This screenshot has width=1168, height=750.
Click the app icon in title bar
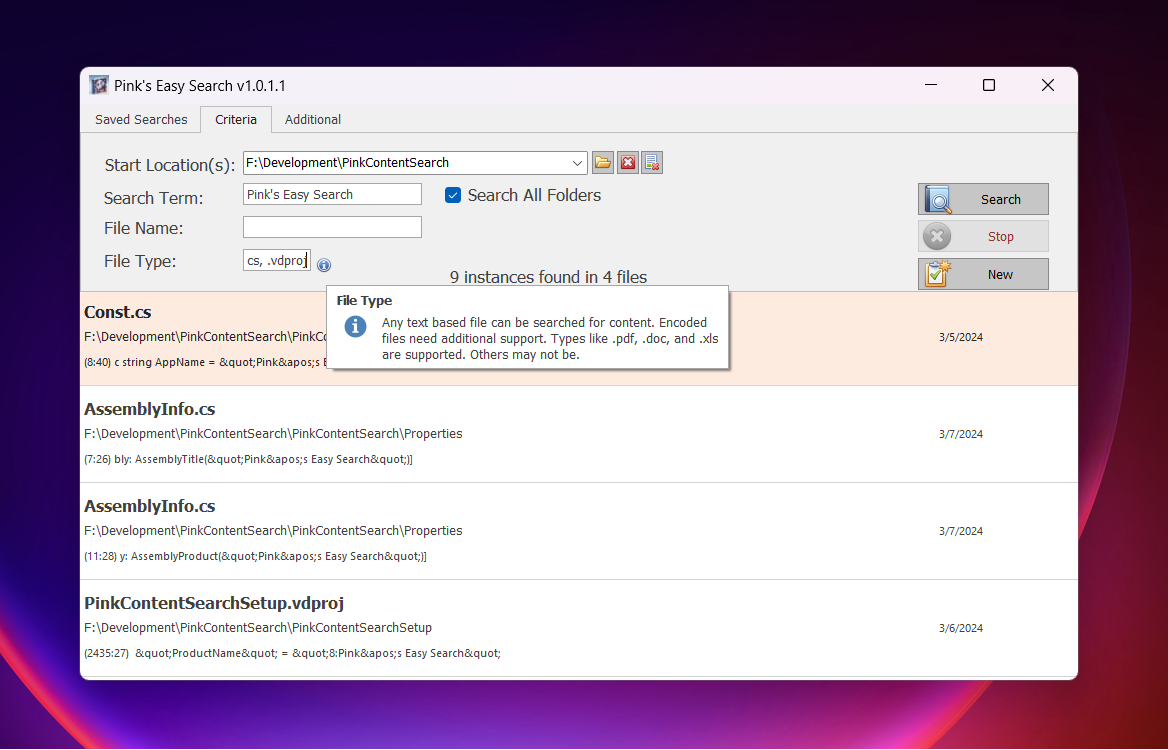pyautogui.click(x=99, y=86)
